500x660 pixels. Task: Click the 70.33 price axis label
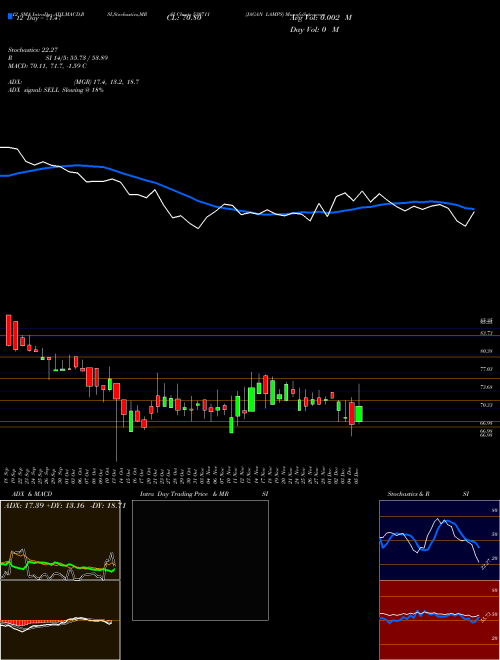(486, 405)
